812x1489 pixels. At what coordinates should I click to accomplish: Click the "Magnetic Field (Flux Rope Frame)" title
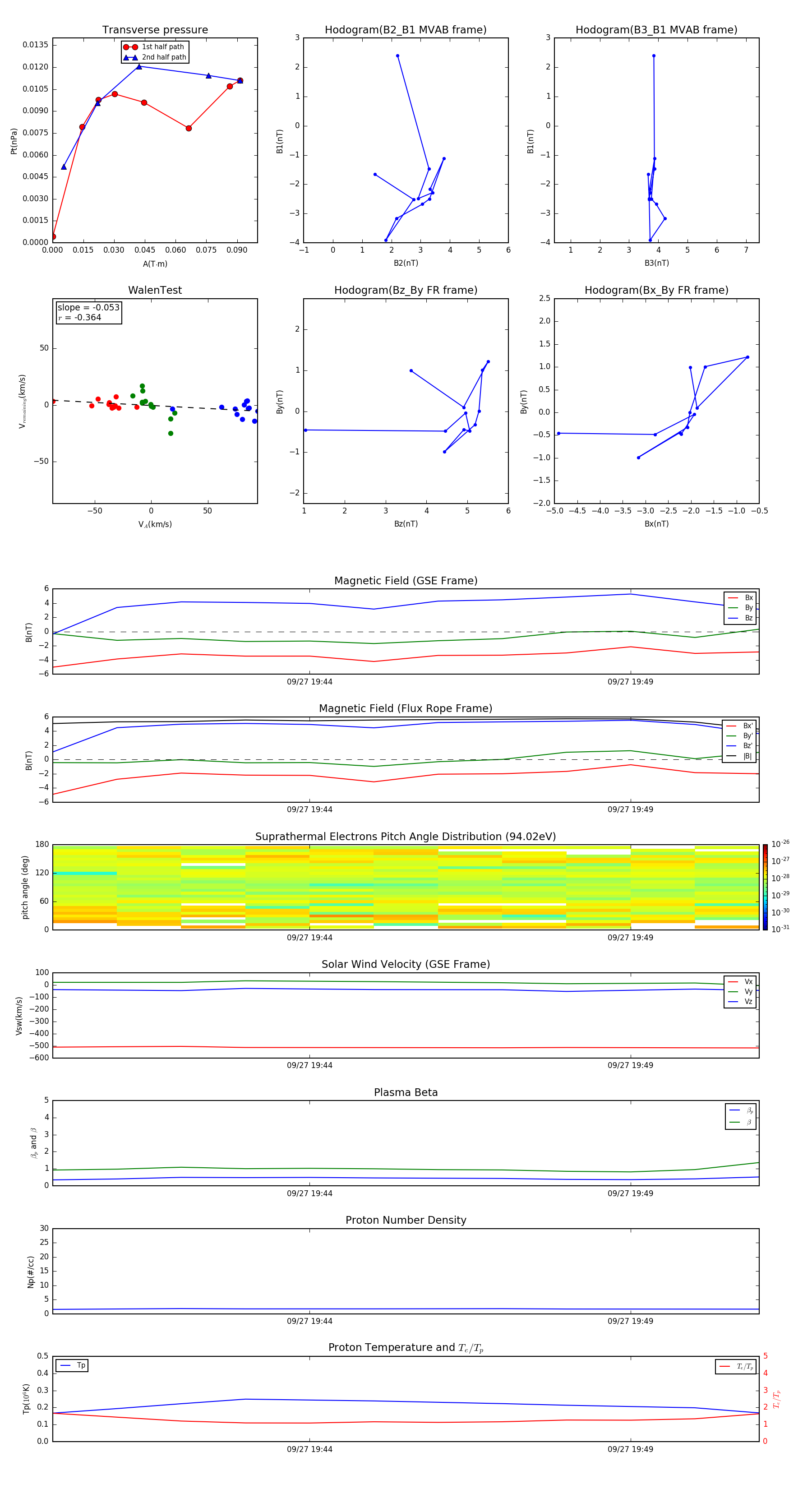(x=406, y=709)
